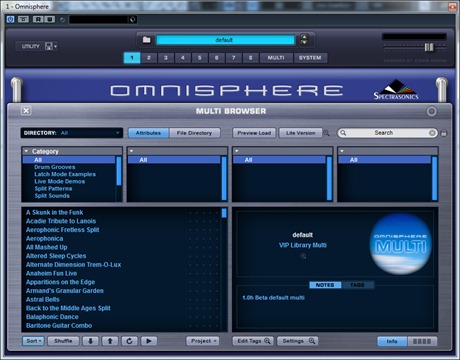
Task: Clear the search with the X icon
Action: [432, 133]
